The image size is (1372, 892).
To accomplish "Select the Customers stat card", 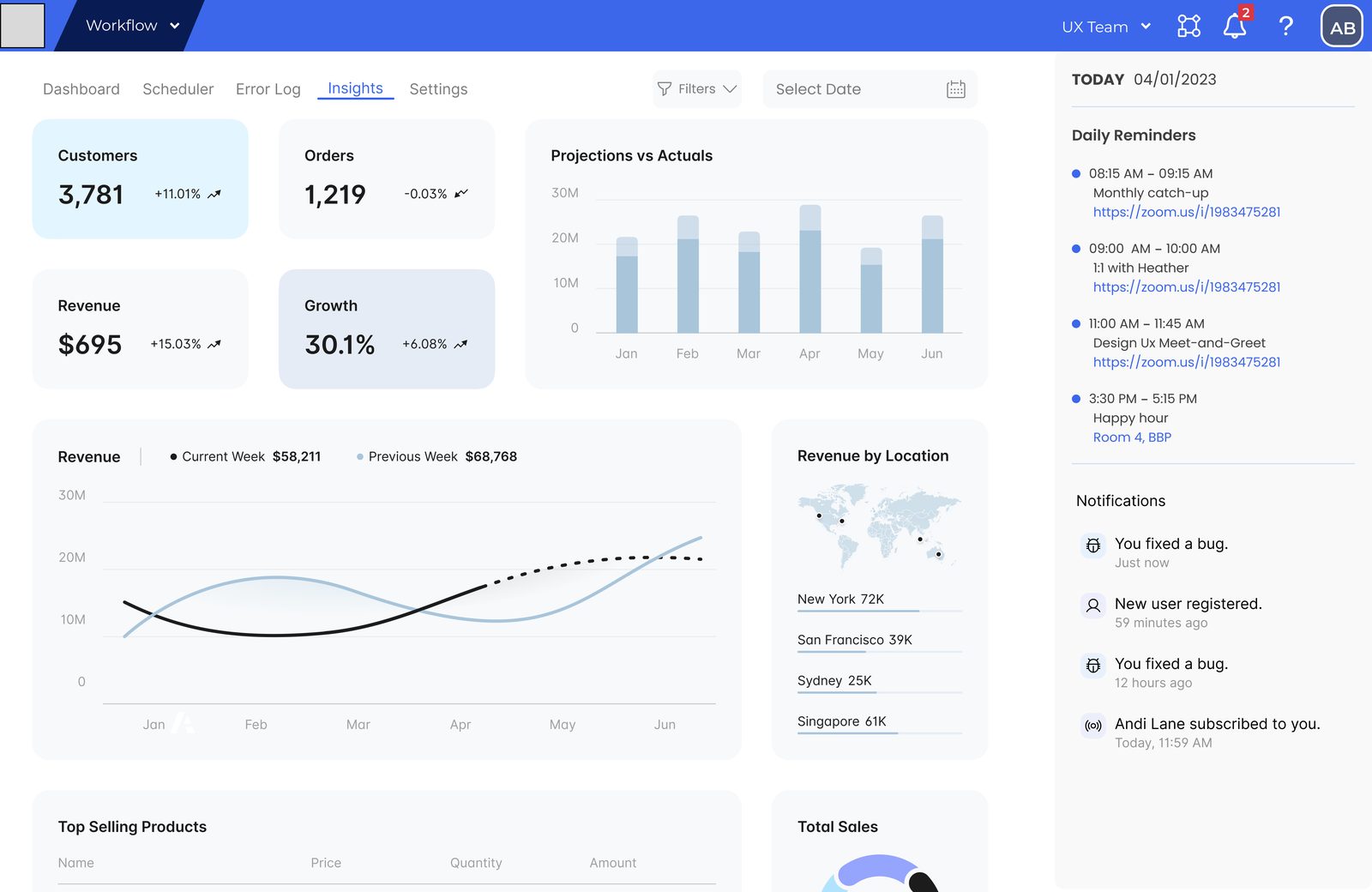I will point(140,179).
